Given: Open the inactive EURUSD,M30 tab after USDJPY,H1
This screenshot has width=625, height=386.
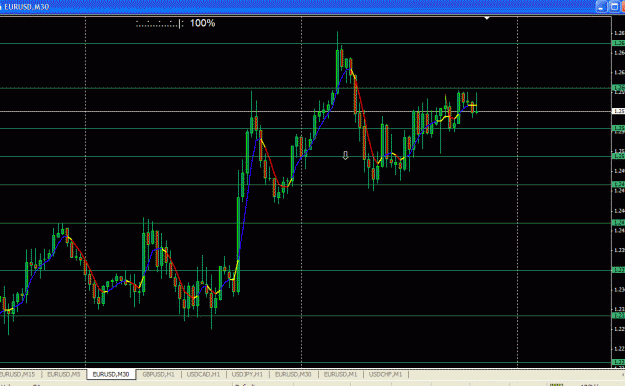Looking at the screenshot, I should tap(293, 374).
